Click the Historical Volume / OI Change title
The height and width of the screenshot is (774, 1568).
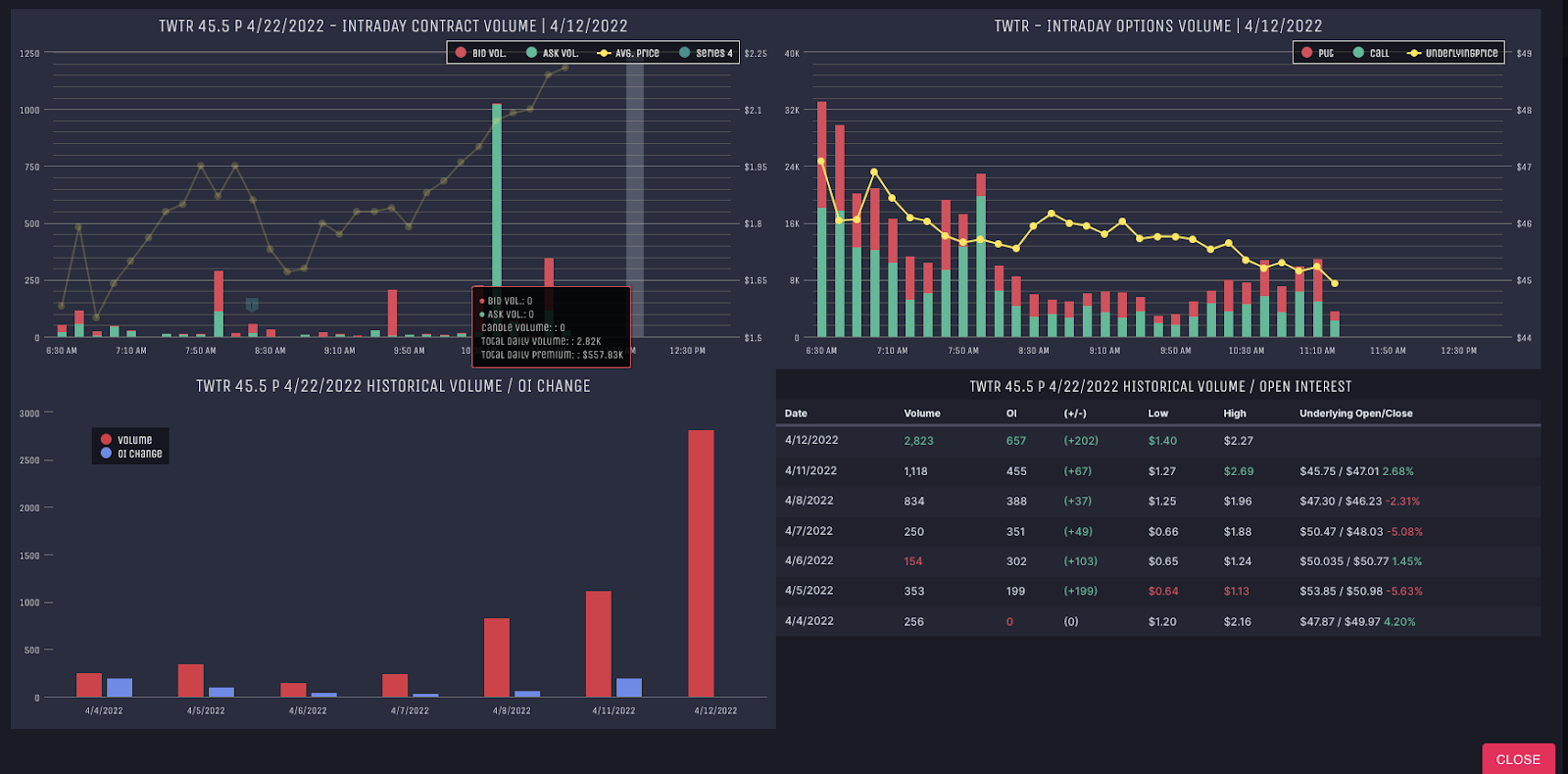pyautogui.click(x=393, y=386)
